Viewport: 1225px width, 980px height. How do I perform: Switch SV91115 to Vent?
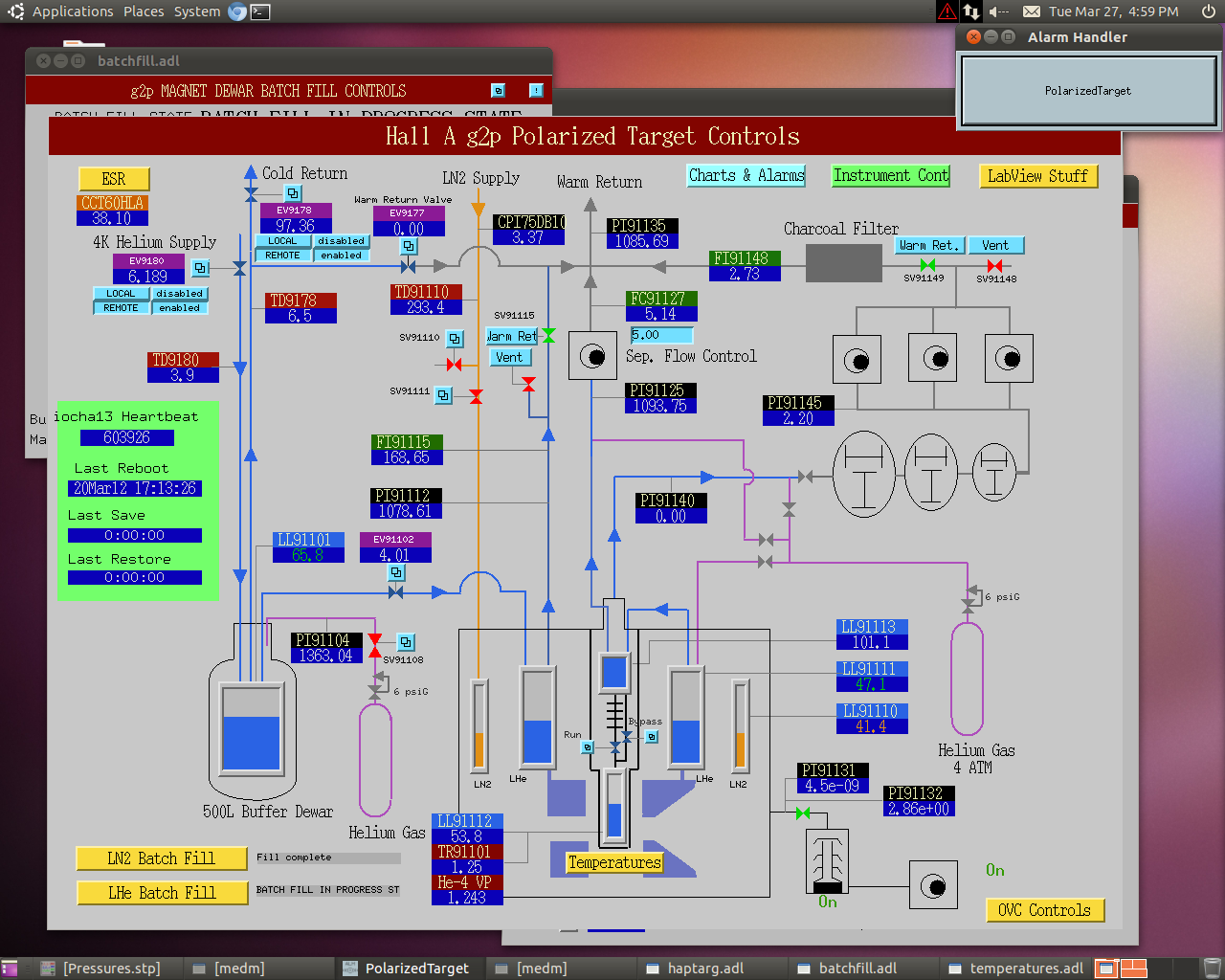(509, 357)
